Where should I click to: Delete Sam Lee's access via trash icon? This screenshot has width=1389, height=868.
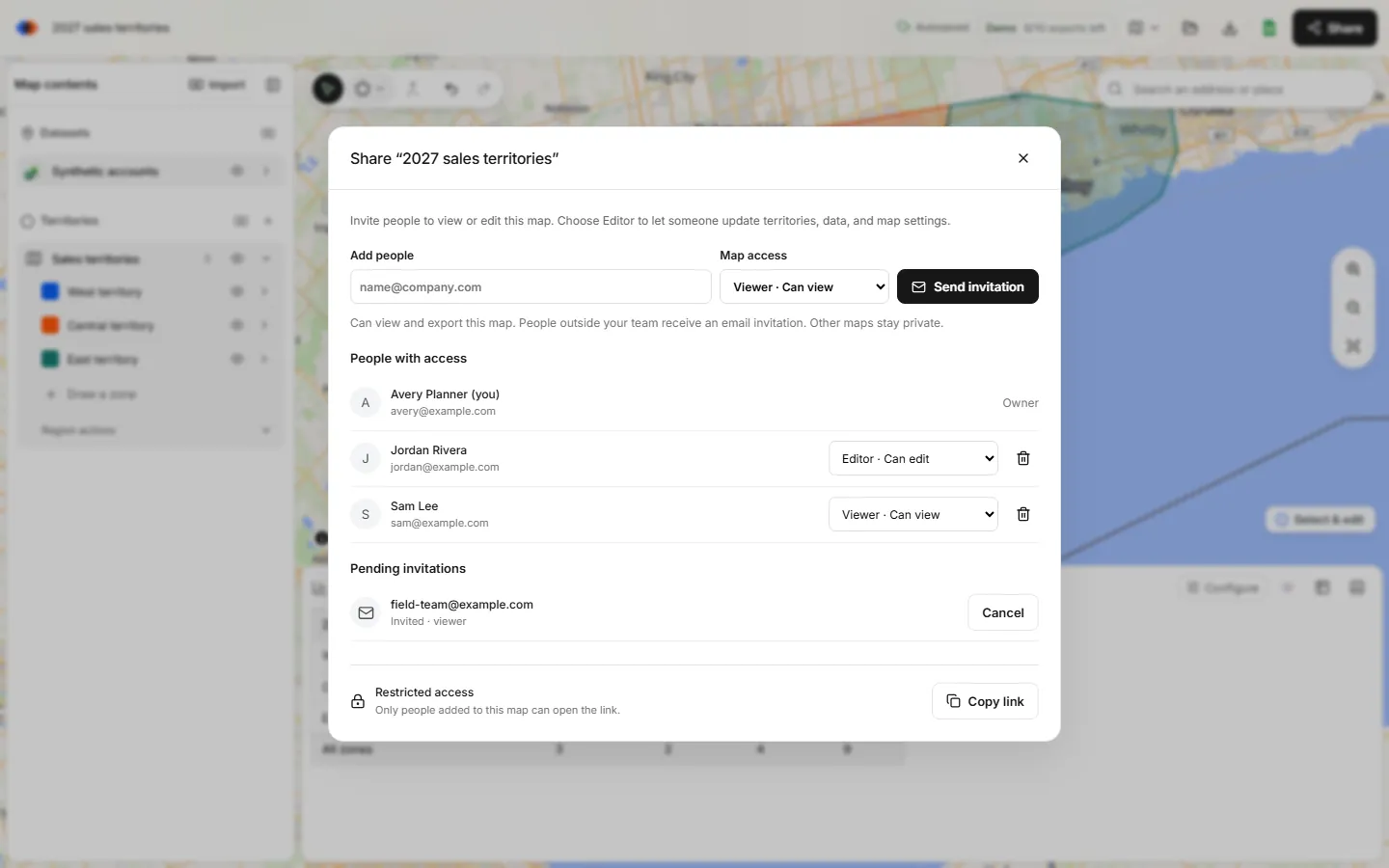point(1023,514)
